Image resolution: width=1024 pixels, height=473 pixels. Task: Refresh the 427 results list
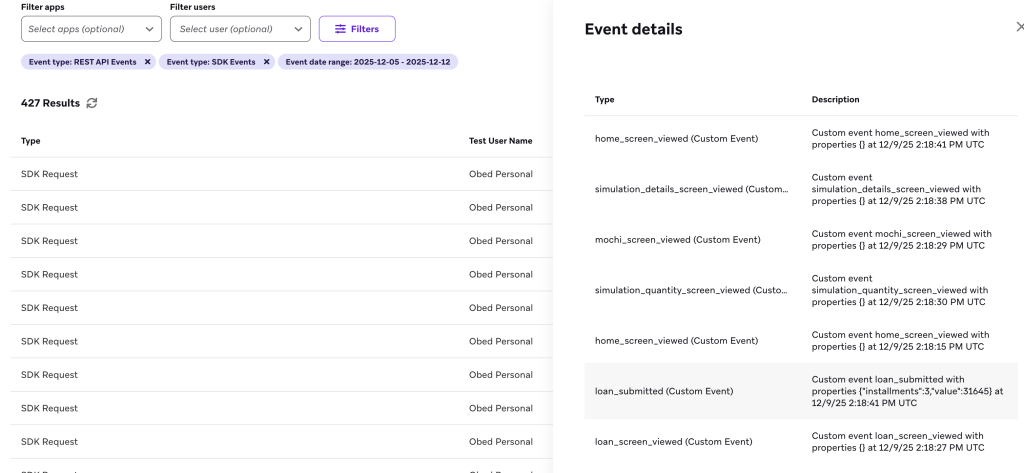[93, 103]
